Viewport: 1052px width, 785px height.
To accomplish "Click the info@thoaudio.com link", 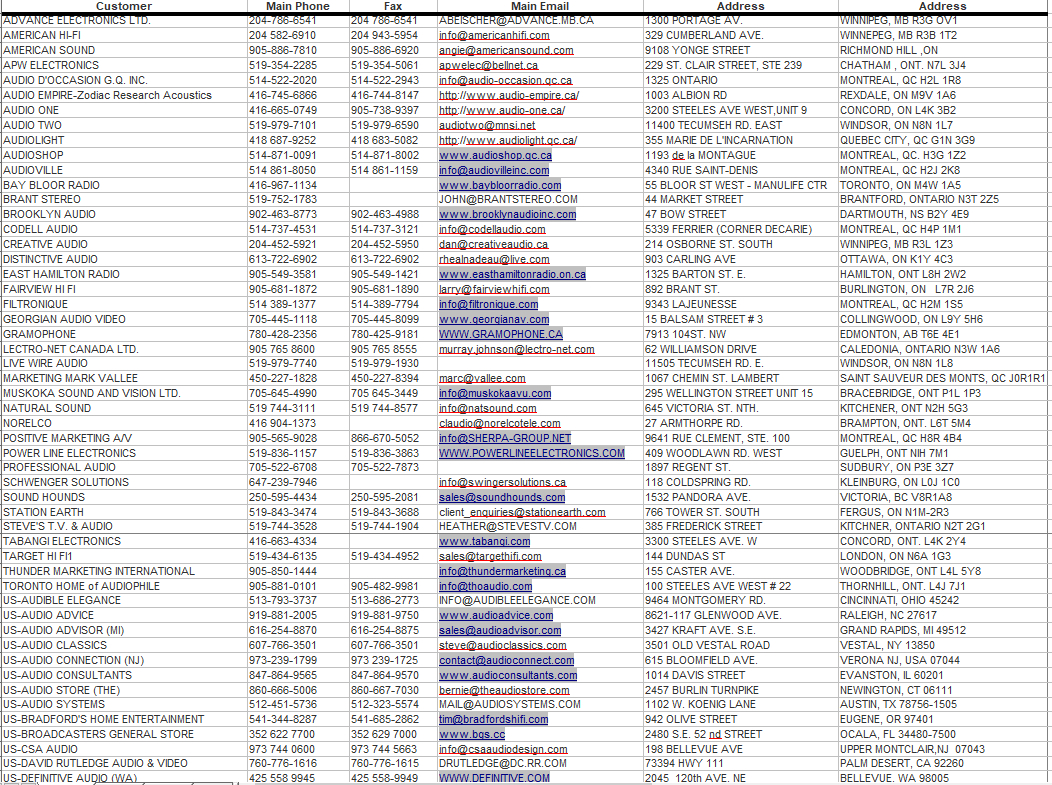I will click(x=486, y=586).
